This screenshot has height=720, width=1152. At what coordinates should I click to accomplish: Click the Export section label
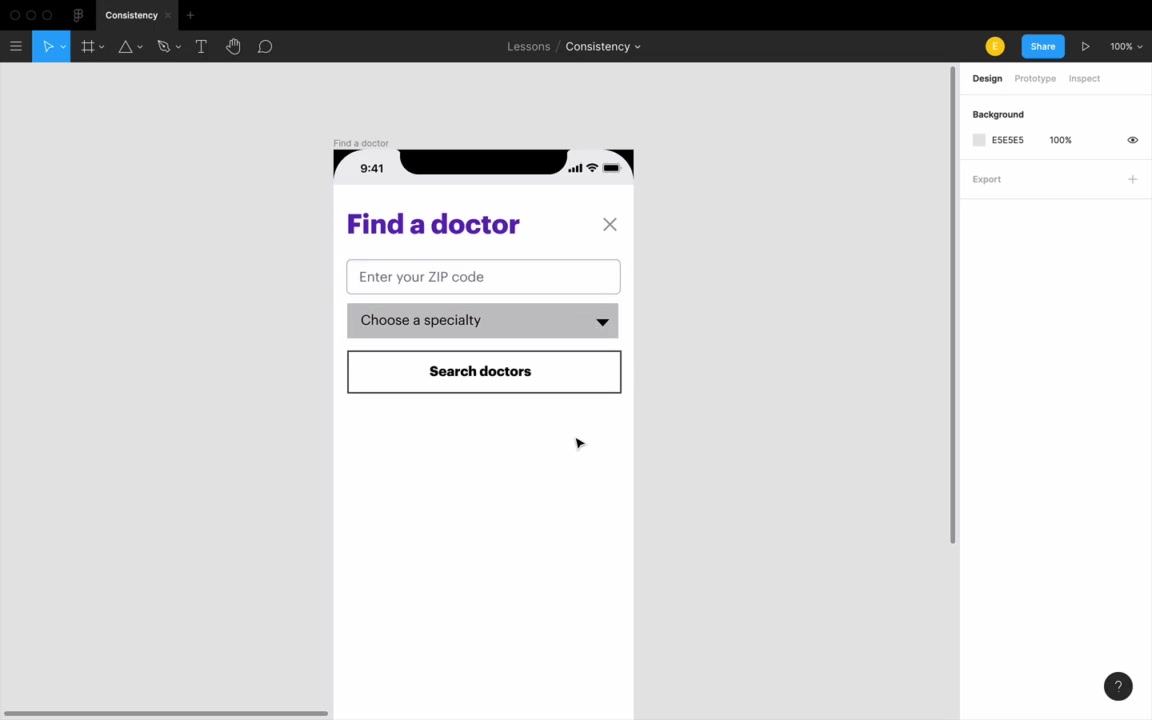click(x=986, y=179)
